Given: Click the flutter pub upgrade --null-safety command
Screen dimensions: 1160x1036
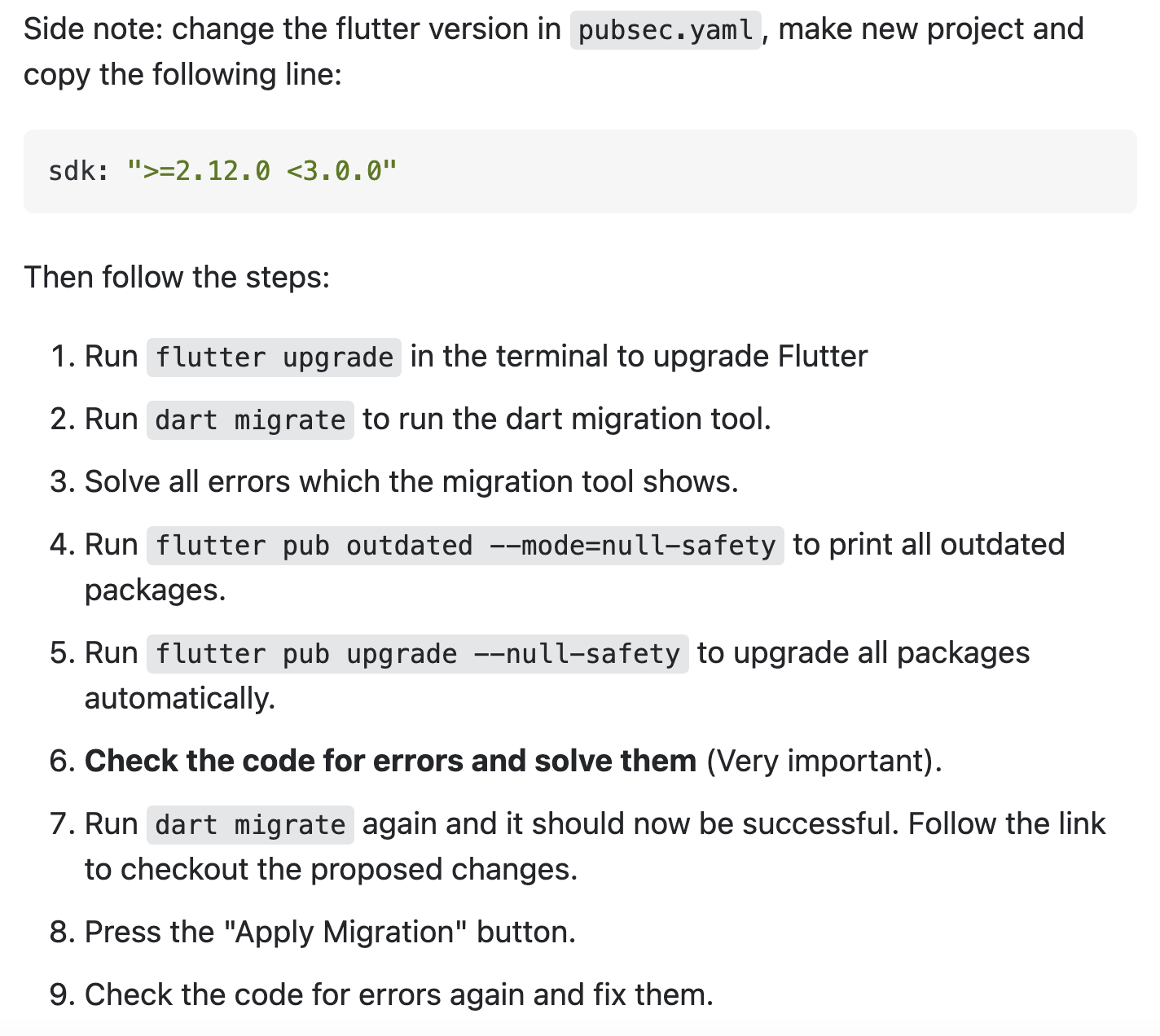Looking at the screenshot, I should [417, 654].
